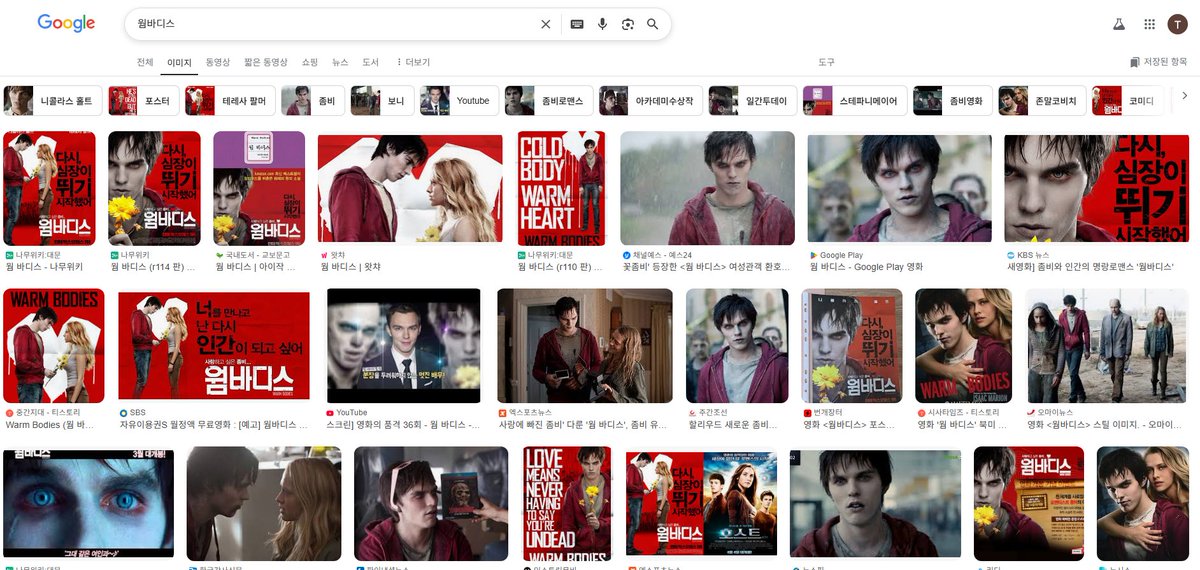Open the blue eyes close-up image
The width and height of the screenshot is (1200, 570).
[x=88, y=503]
